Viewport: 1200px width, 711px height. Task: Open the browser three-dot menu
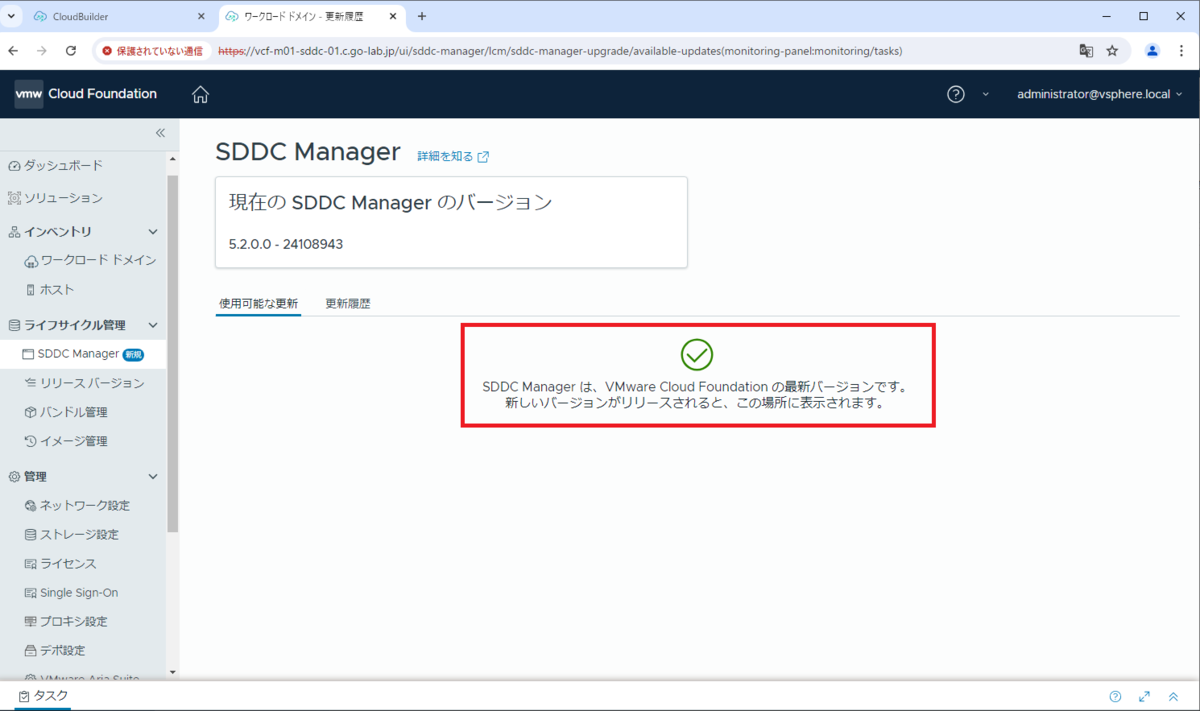coord(1182,50)
